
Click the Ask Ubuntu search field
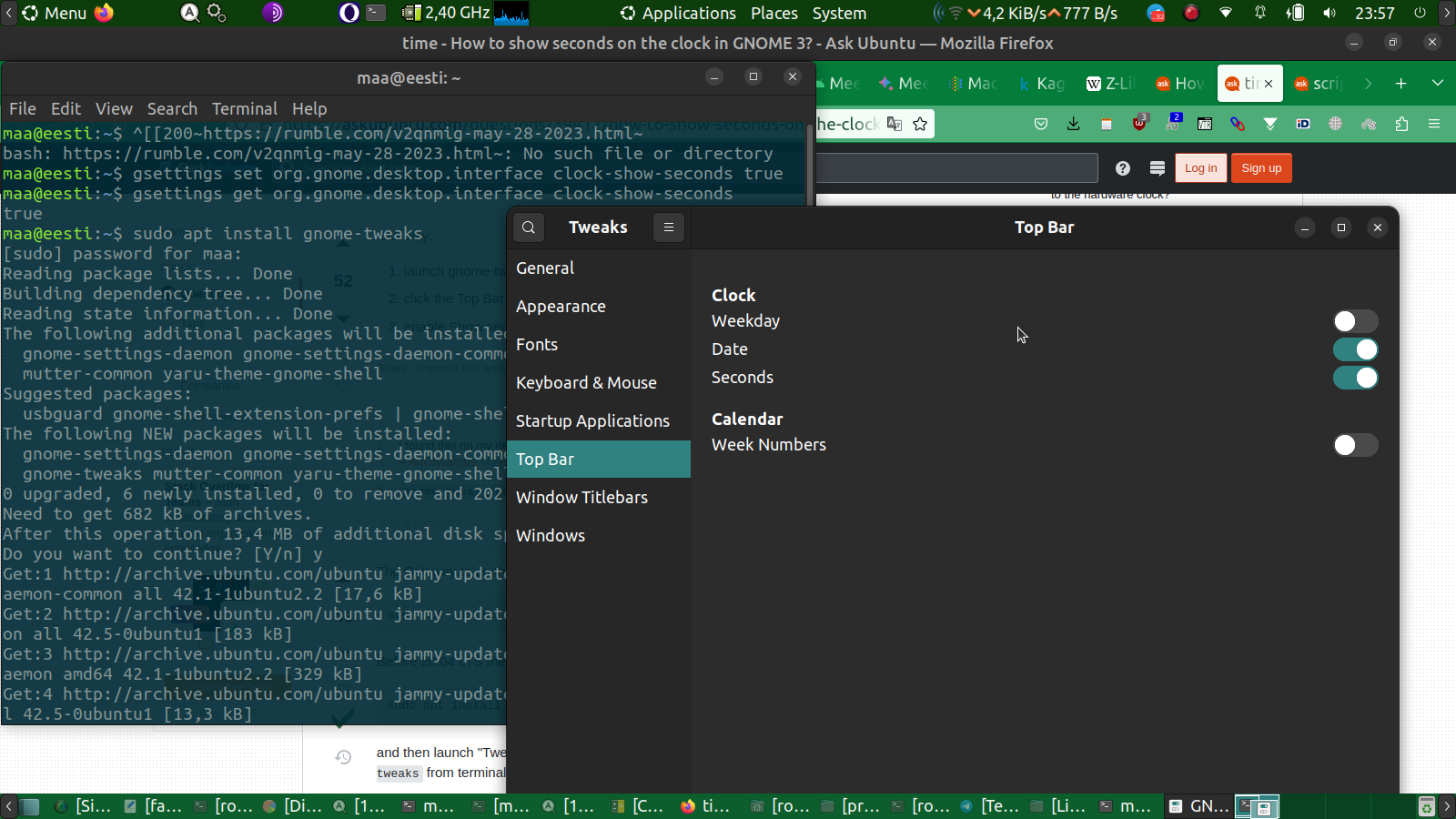click(955, 168)
